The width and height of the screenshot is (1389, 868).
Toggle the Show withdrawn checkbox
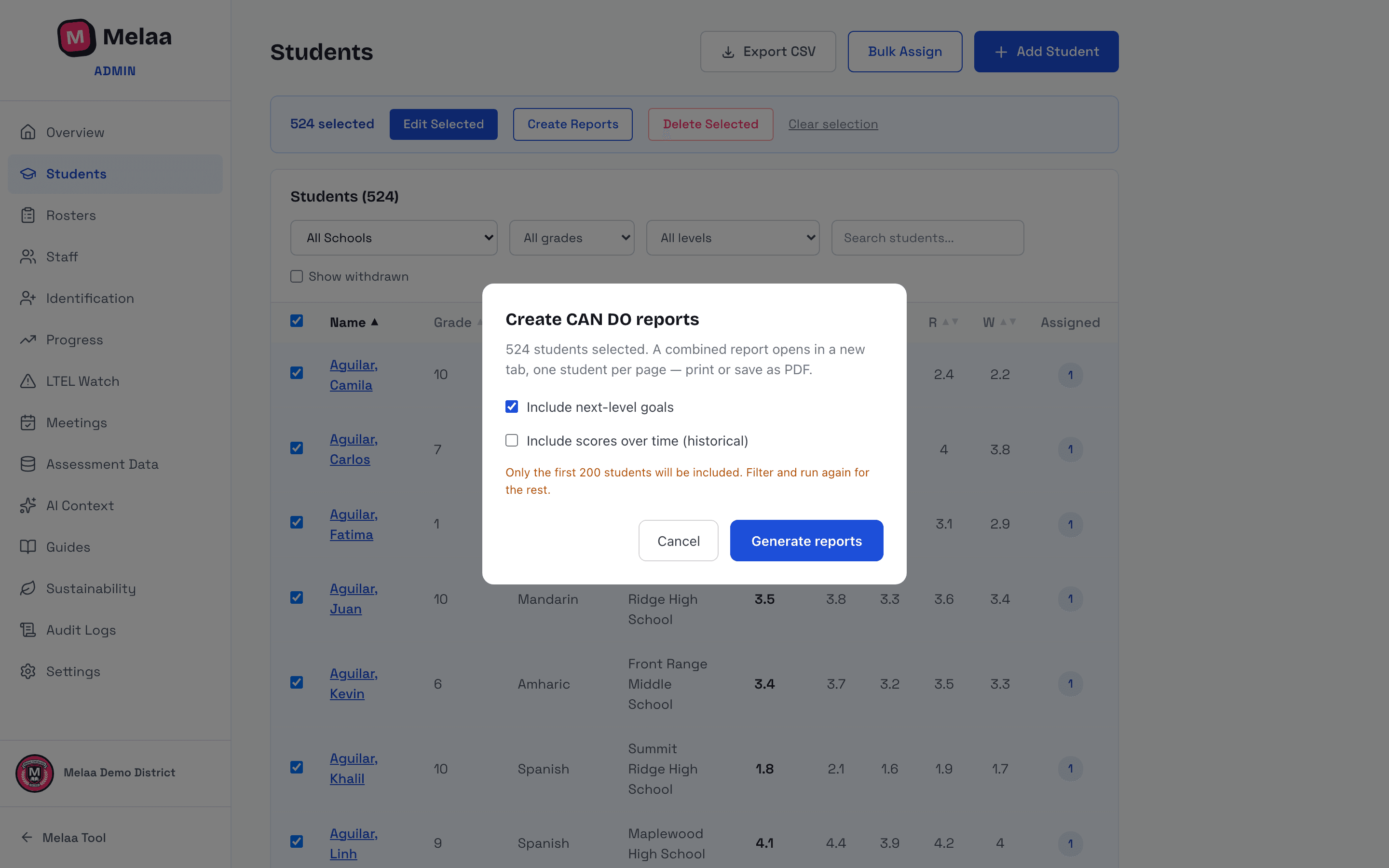pos(296,276)
